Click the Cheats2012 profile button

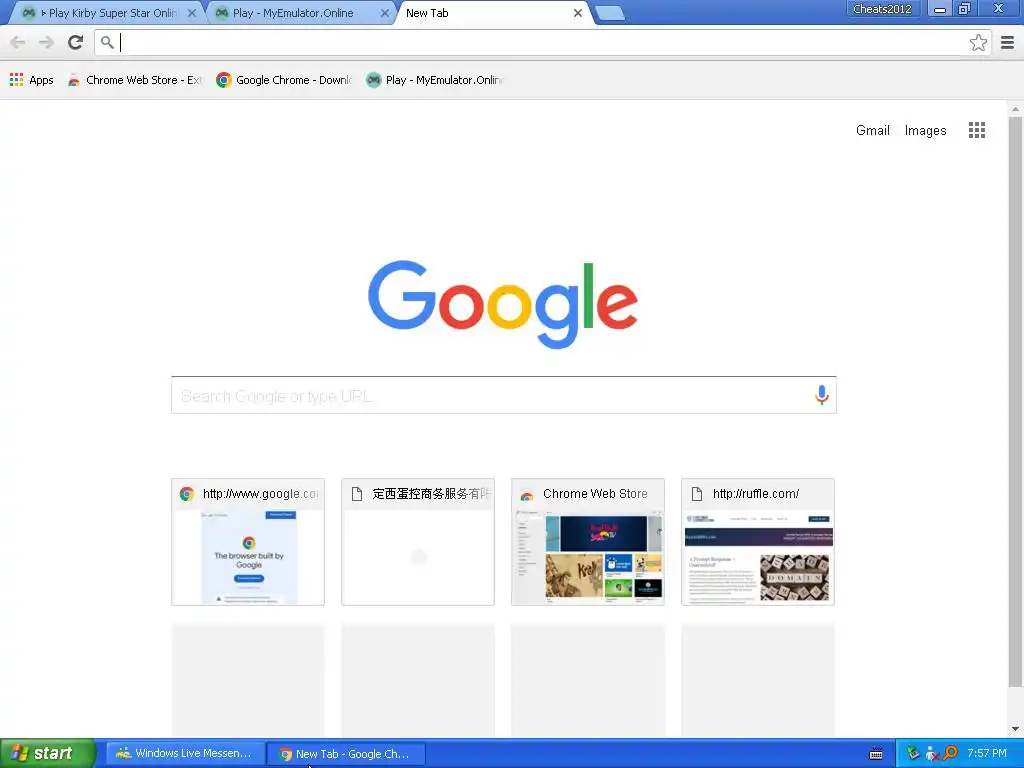(882, 8)
